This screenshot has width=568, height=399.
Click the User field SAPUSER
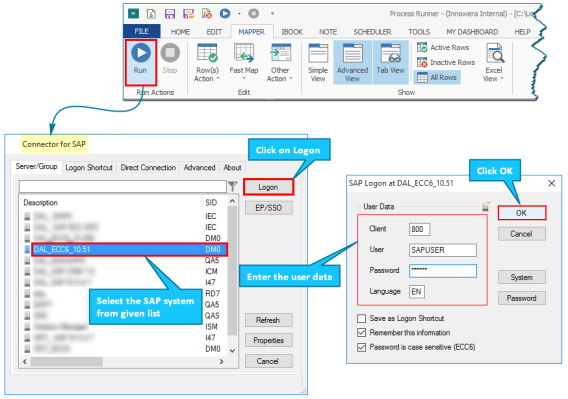443,250
